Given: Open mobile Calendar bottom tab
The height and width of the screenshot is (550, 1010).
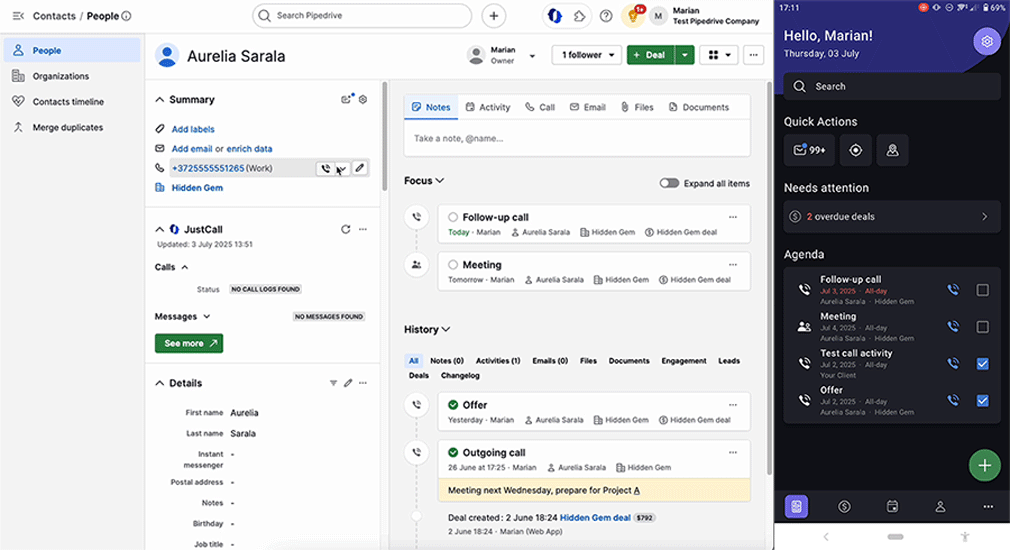Looking at the screenshot, I should (x=892, y=507).
